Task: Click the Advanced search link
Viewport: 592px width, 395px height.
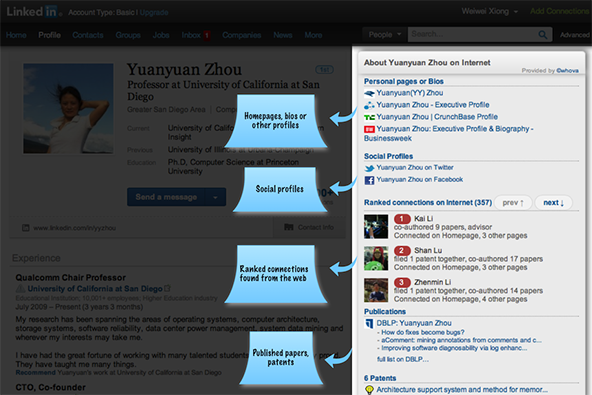Action: [575, 35]
